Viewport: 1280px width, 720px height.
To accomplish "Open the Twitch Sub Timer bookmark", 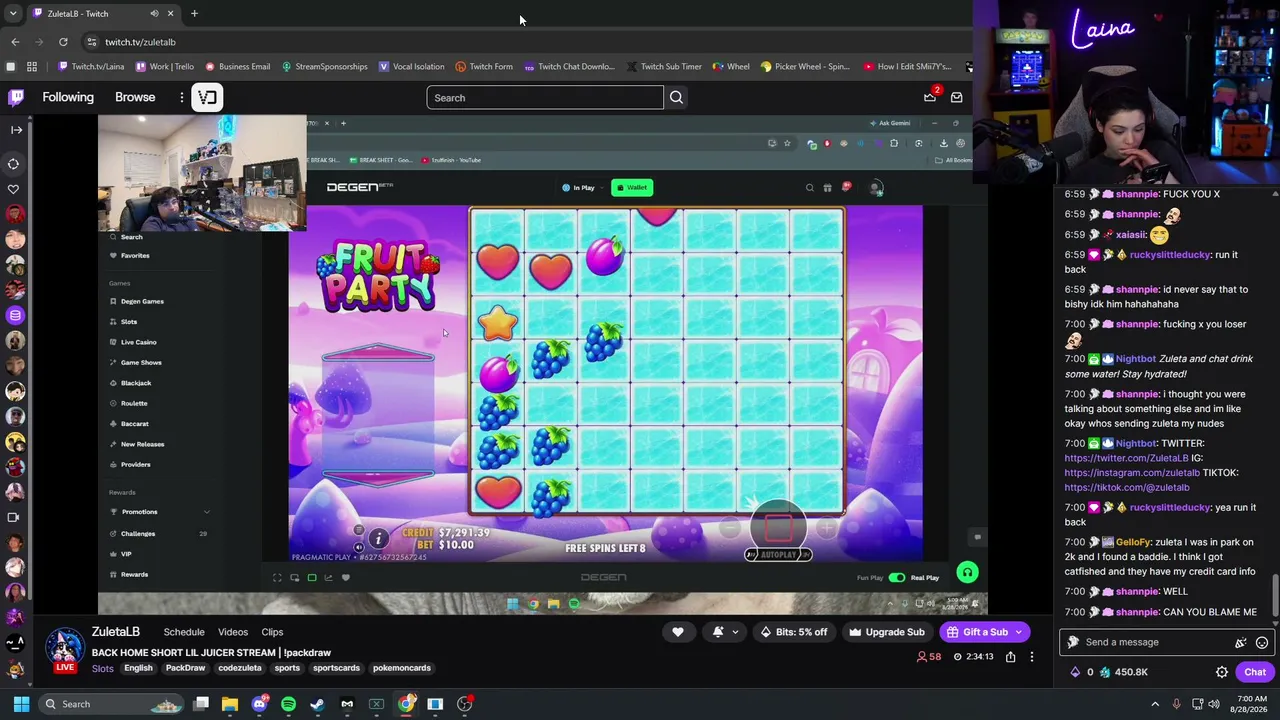I will pyautogui.click(x=664, y=67).
